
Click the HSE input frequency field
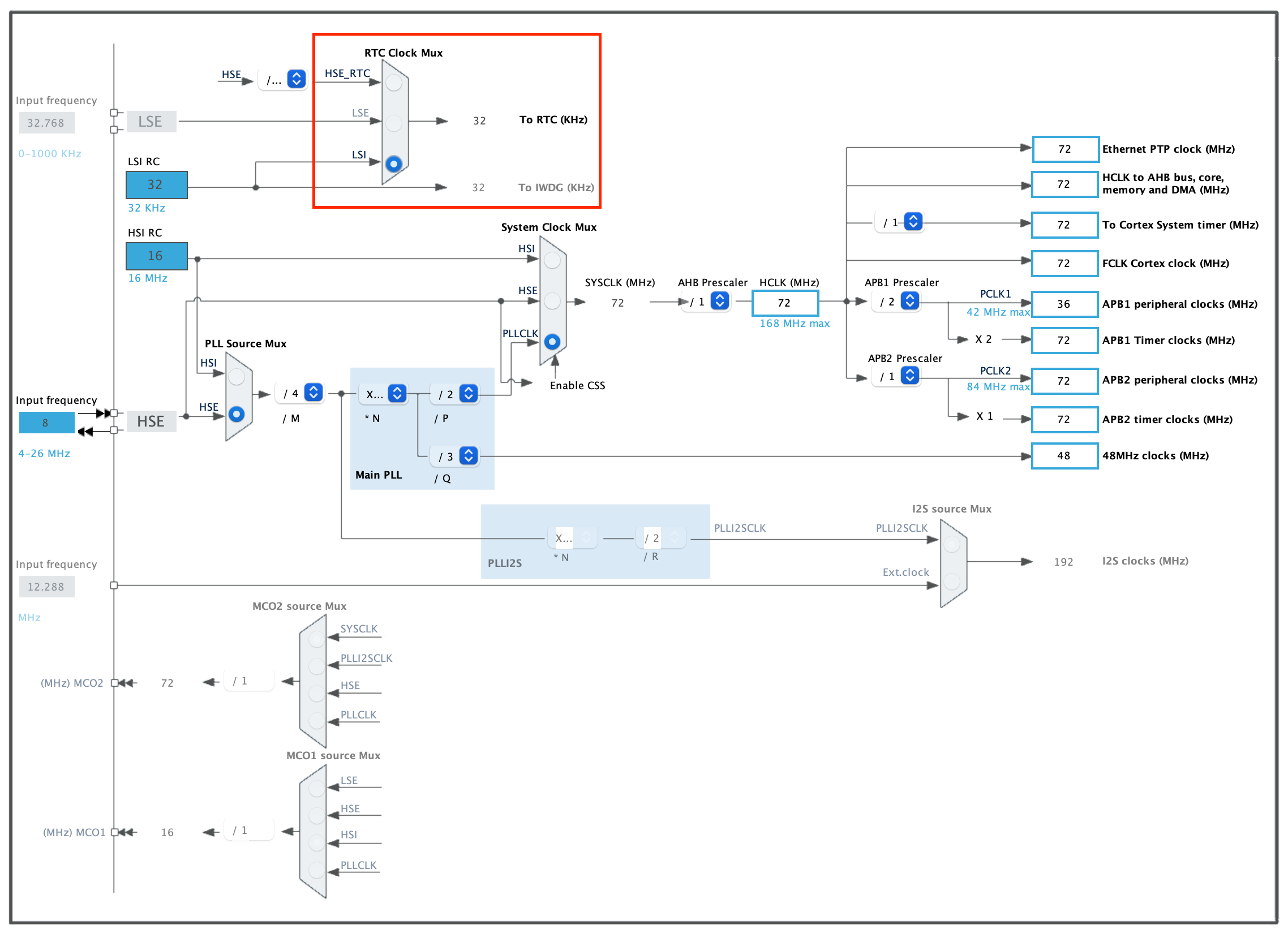(46, 423)
